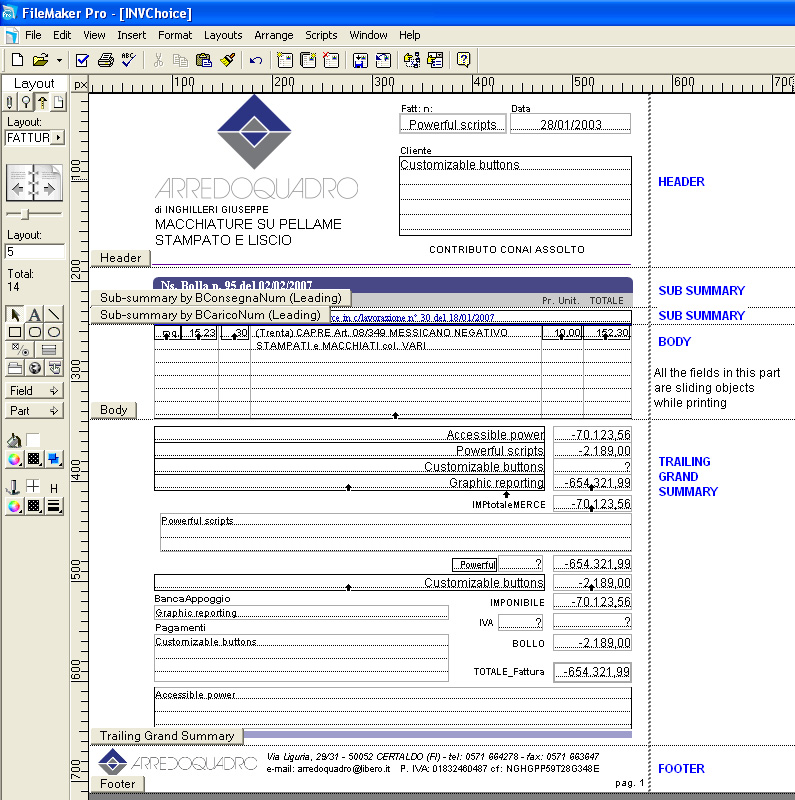
Task: Expand the Open file dropdown arrow
Action: click(x=59, y=60)
